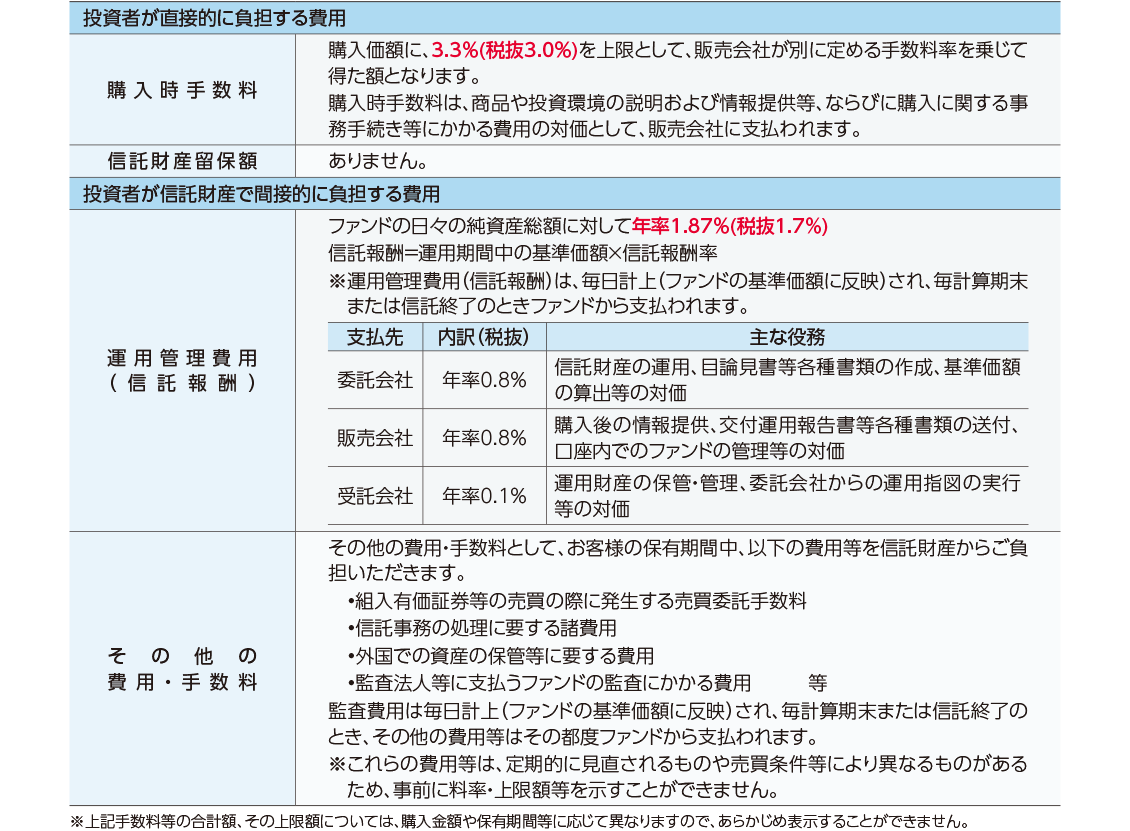The height and width of the screenshot is (831, 1130).
Task: Select the 委託会社 cell
Action: coord(374,380)
